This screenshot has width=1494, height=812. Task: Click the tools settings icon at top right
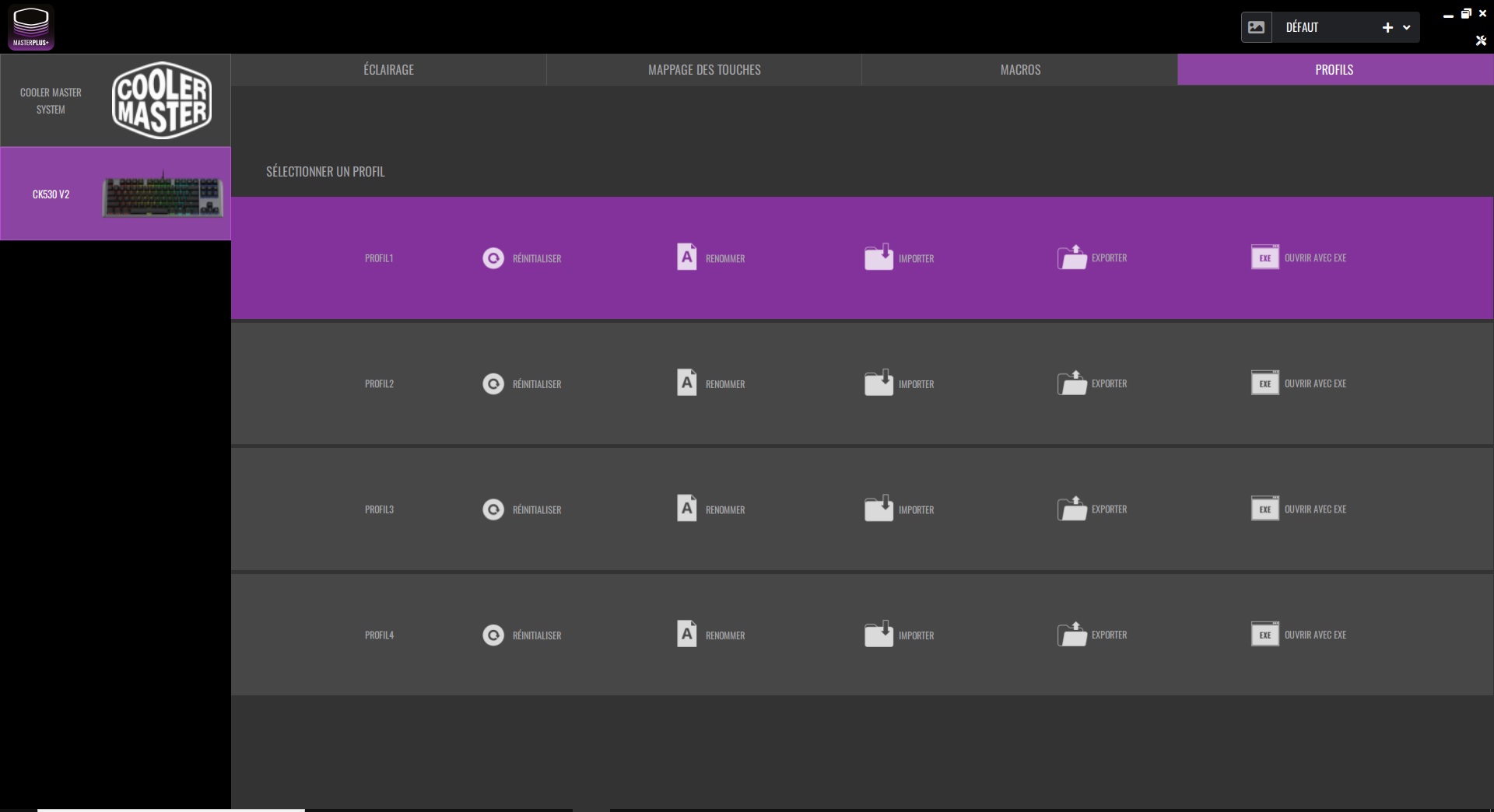coord(1481,40)
